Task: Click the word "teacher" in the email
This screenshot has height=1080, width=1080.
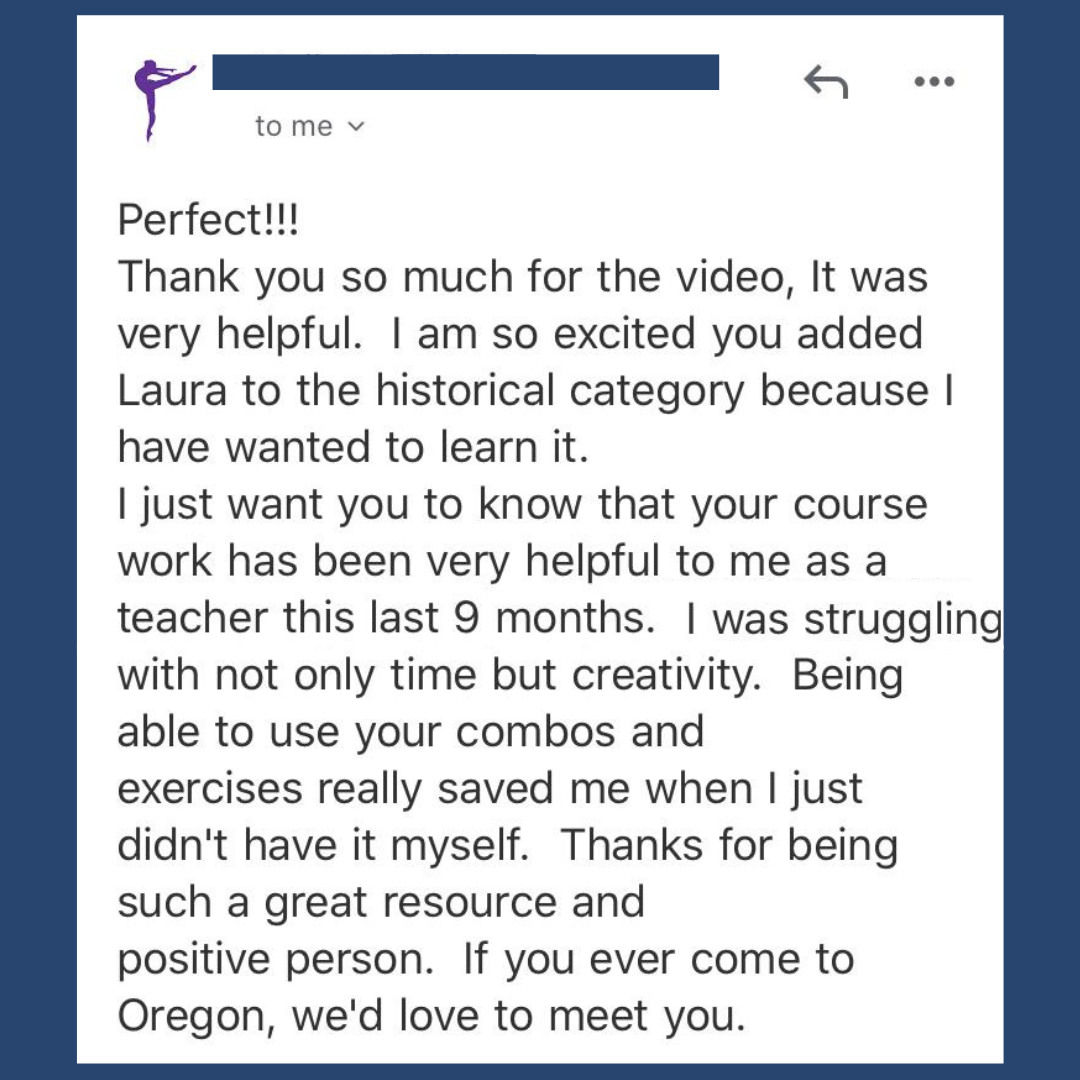Action: (193, 618)
